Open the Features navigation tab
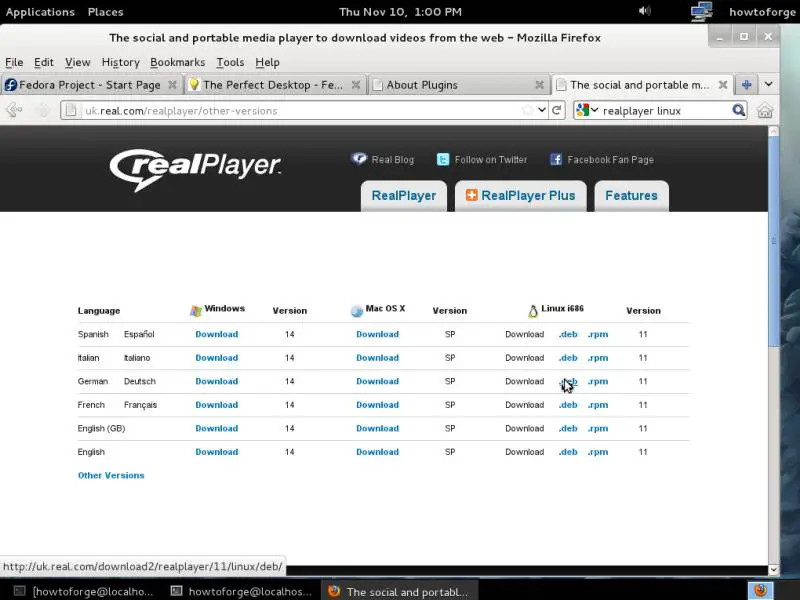800x600 pixels. [631, 195]
